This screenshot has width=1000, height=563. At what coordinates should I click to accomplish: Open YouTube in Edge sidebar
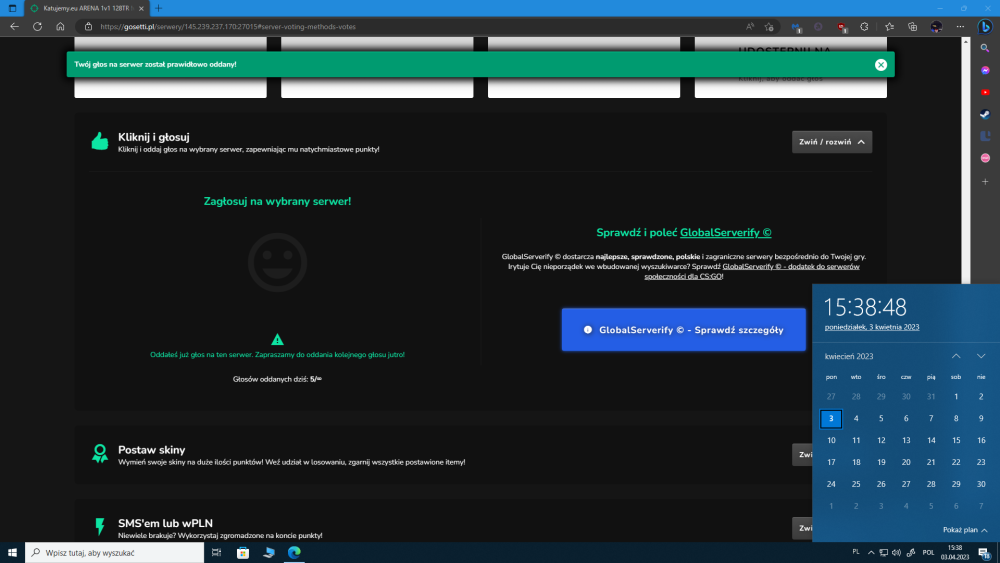click(985, 92)
